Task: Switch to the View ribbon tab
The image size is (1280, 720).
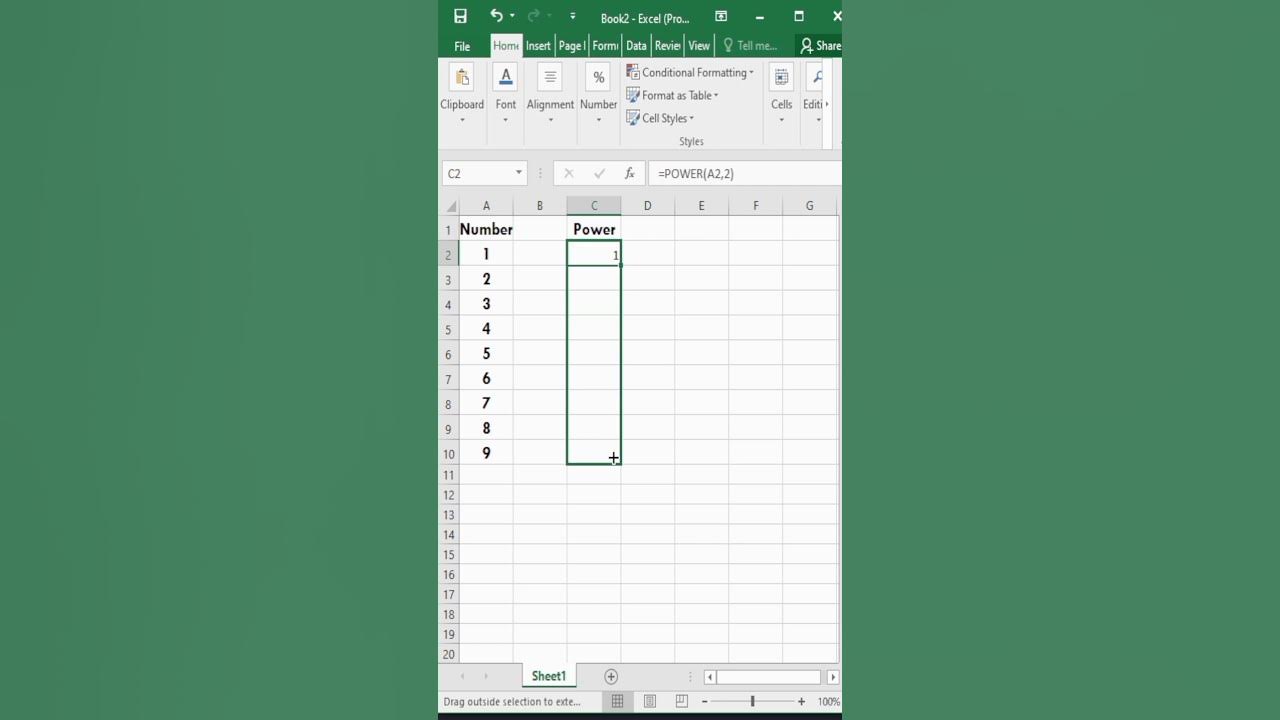Action: click(x=699, y=46)
